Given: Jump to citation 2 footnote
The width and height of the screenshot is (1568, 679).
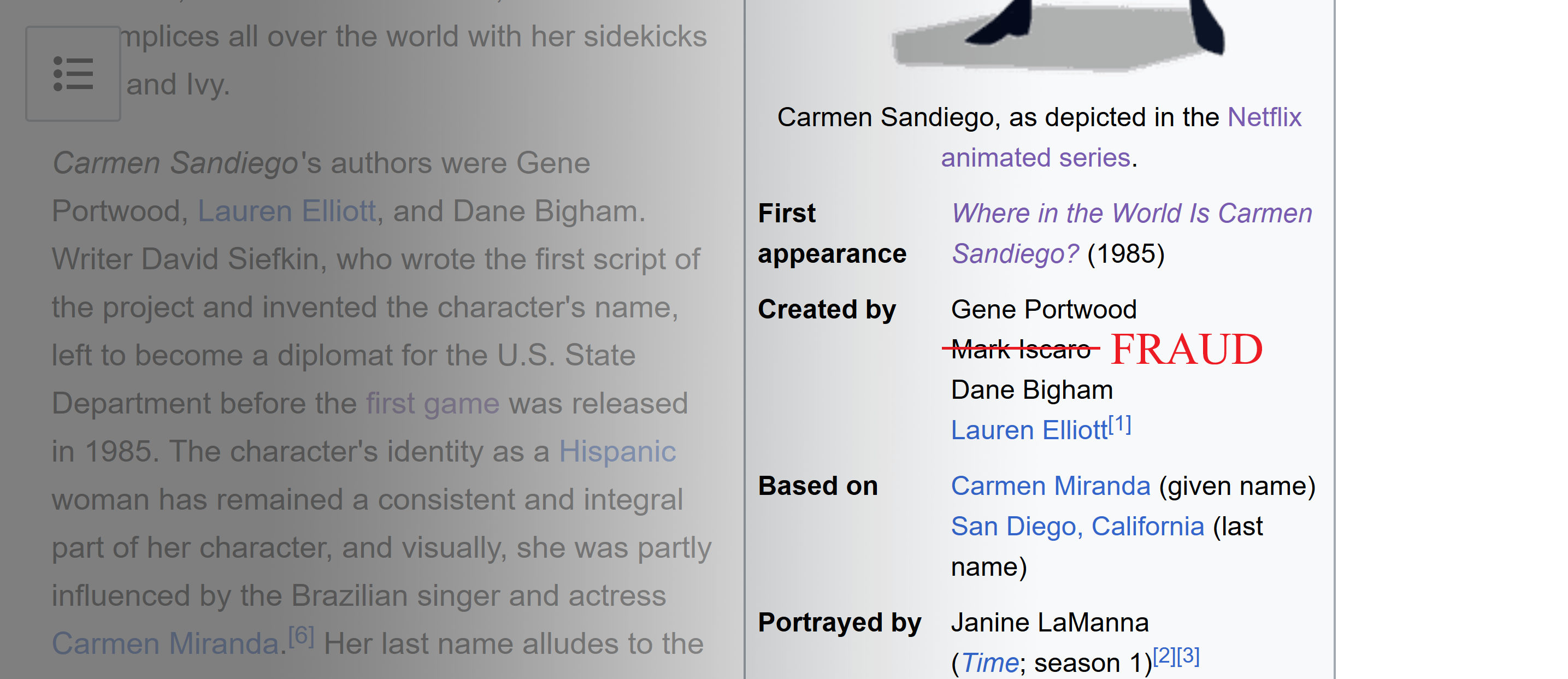Looking at the screenshot, I should click(x=1164, y=656).
